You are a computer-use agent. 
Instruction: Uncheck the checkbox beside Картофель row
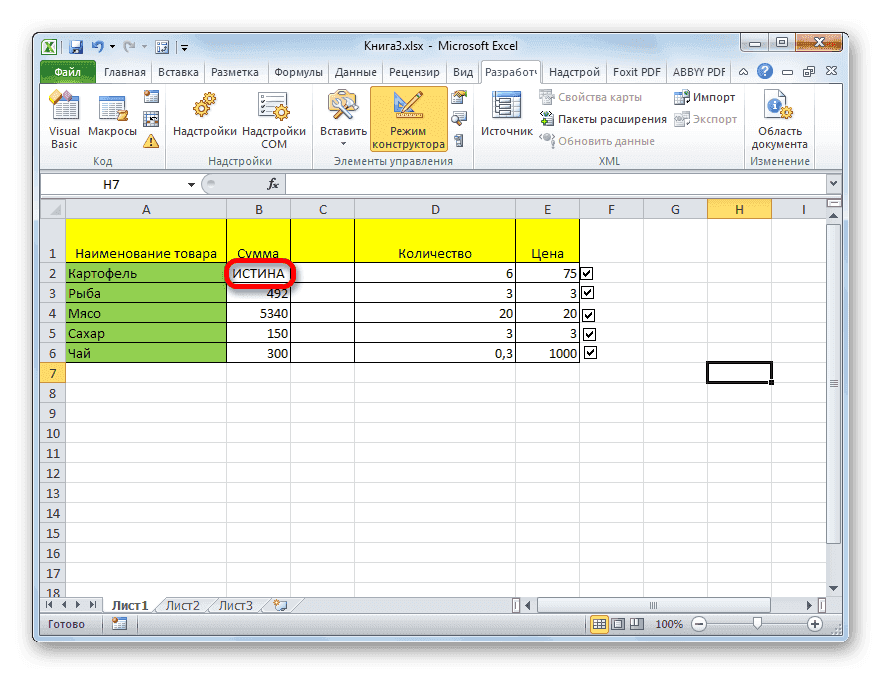click(588, 272)
